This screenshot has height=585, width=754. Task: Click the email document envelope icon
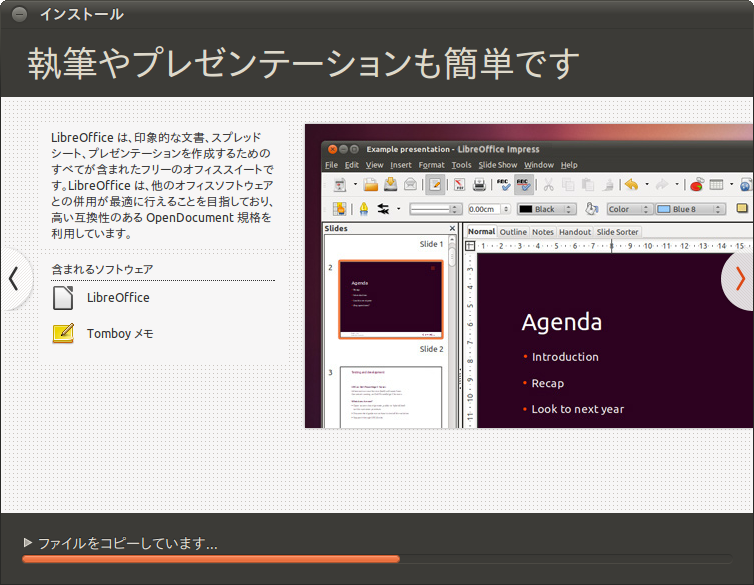pos(410,185)
